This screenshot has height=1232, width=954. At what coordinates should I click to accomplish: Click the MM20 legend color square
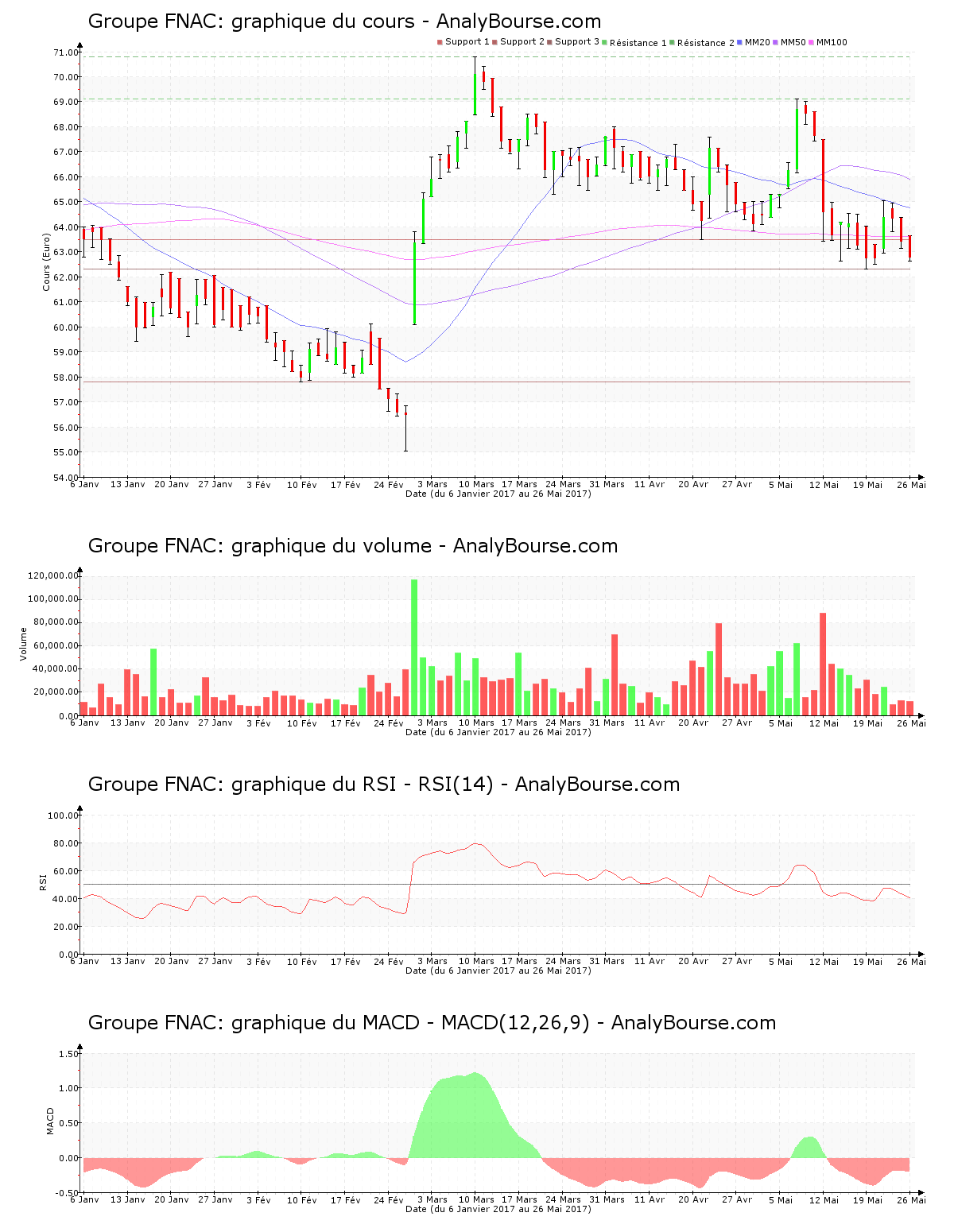[x=740, y=42]
